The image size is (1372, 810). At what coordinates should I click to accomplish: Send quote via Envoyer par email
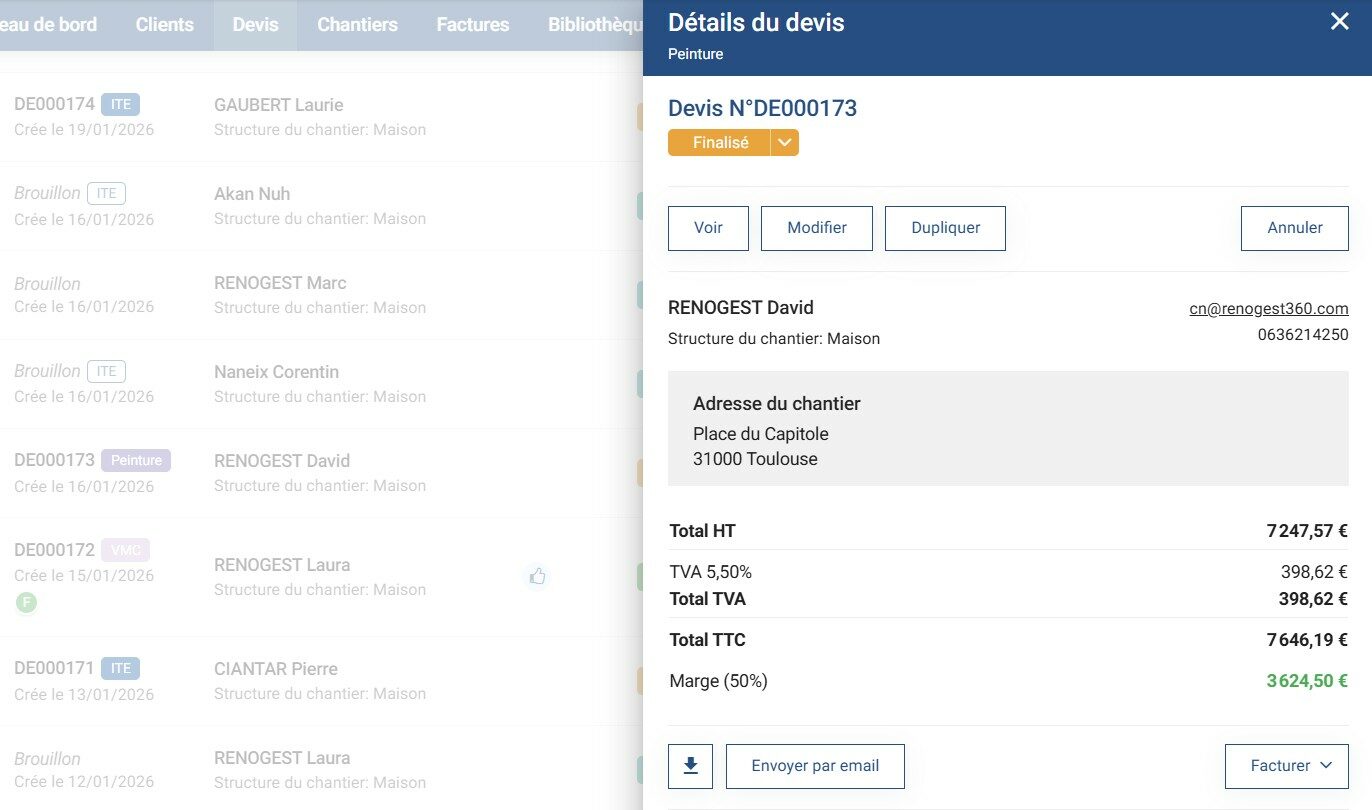click(x=815, y=766)
